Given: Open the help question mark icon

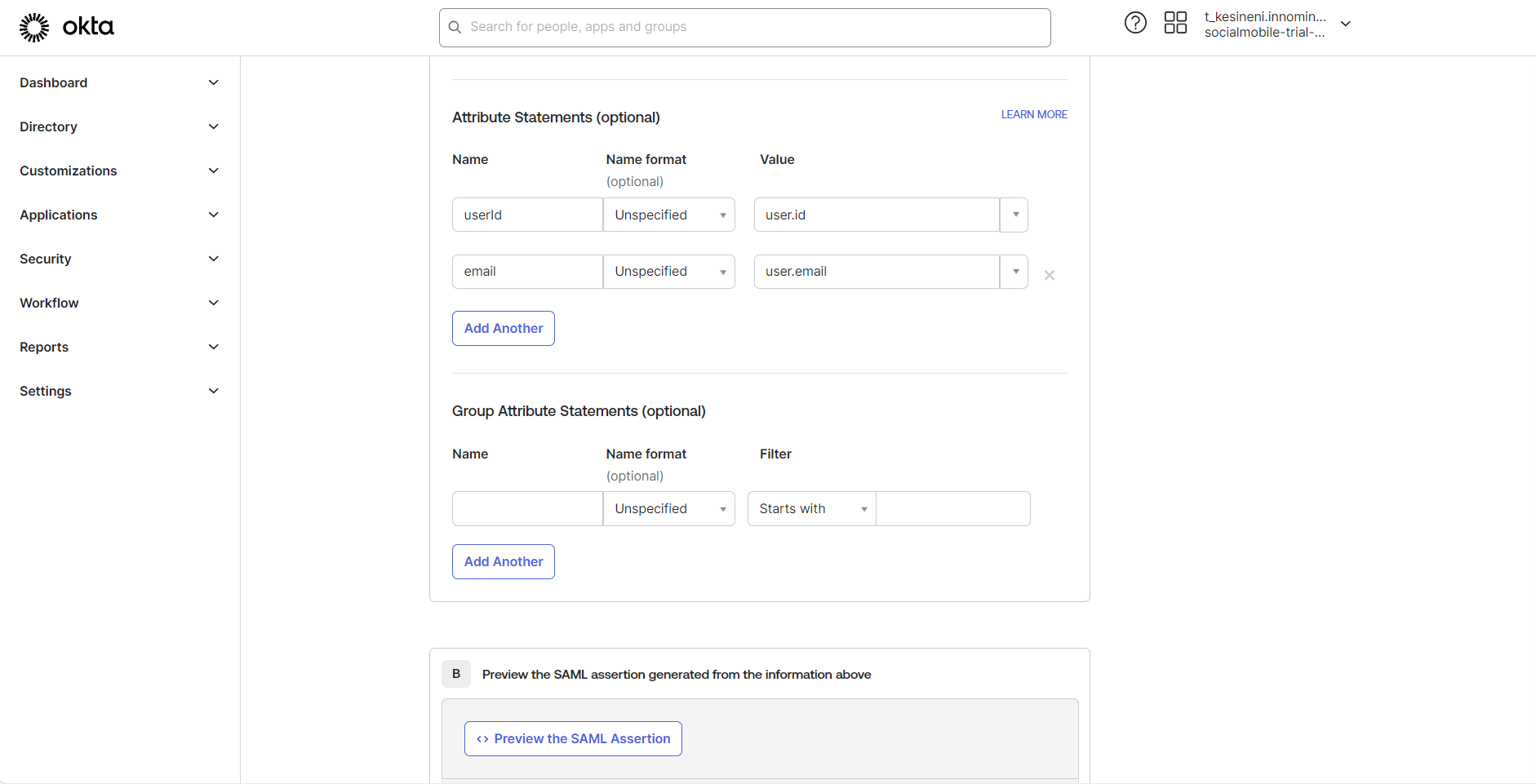Looking at the screenshot, I should [x=1135, y=23].
